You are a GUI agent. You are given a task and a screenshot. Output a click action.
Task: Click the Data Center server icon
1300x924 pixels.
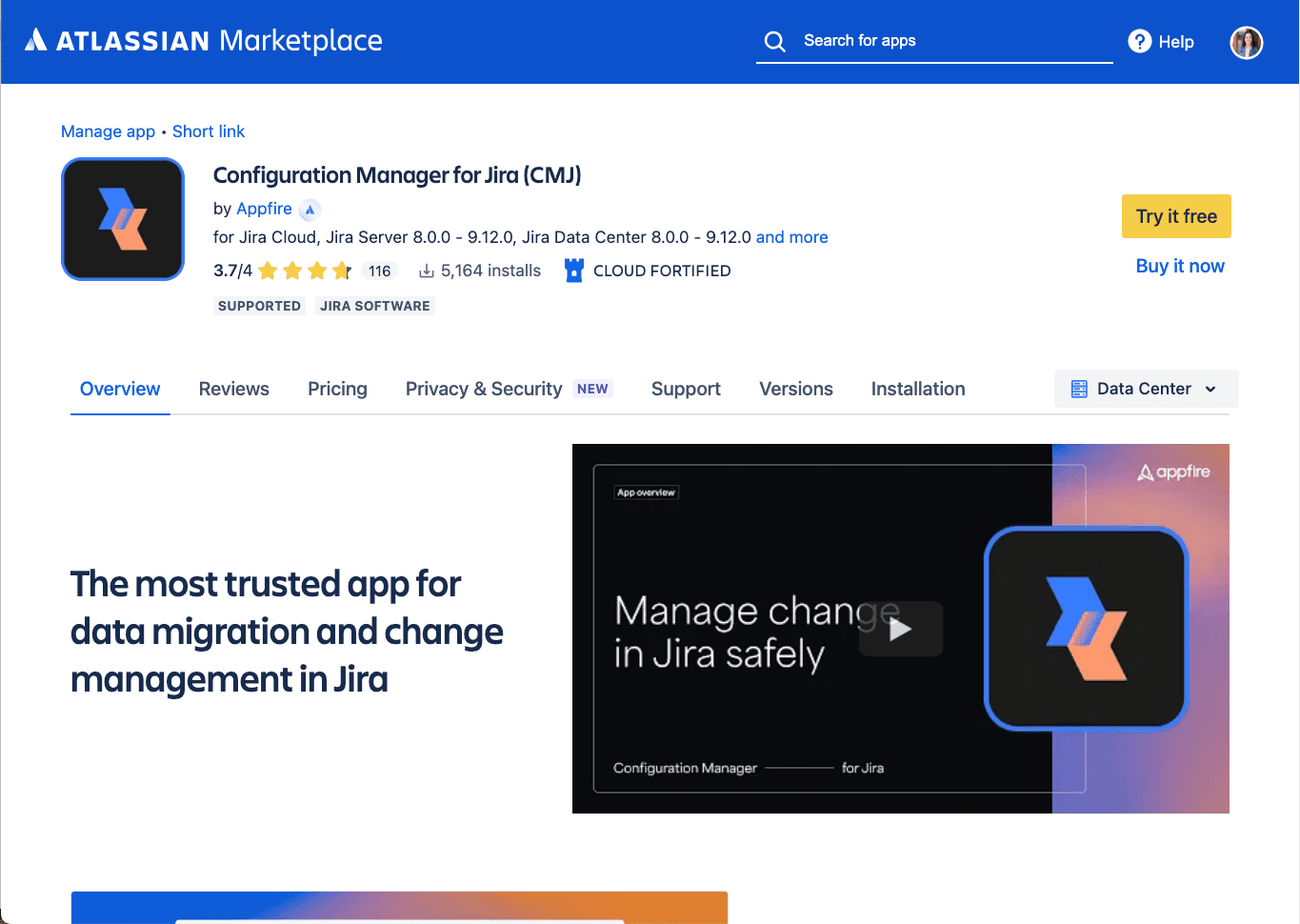tap(1079, 389)
